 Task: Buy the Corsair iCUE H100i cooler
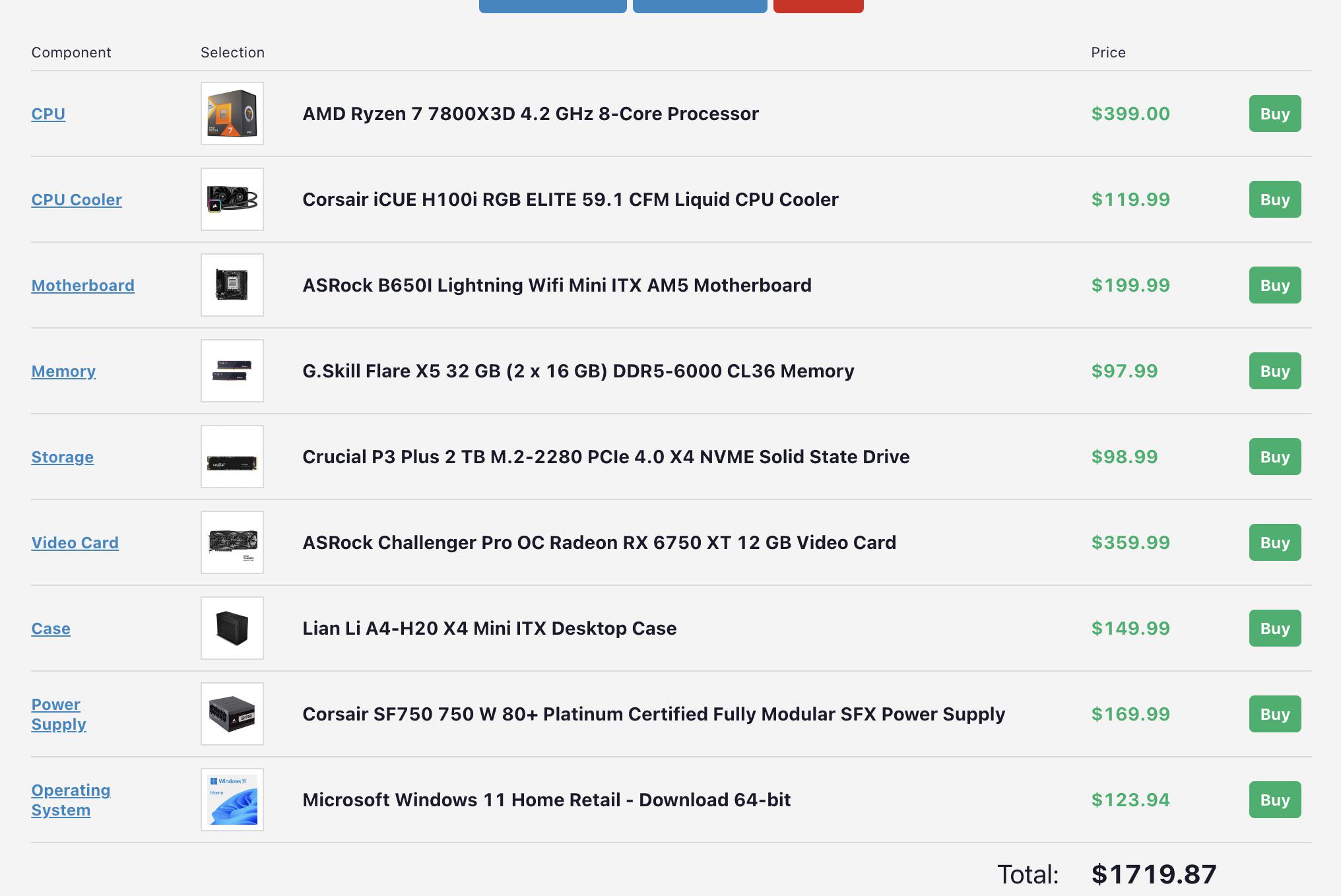click(x=1275, y=199)
